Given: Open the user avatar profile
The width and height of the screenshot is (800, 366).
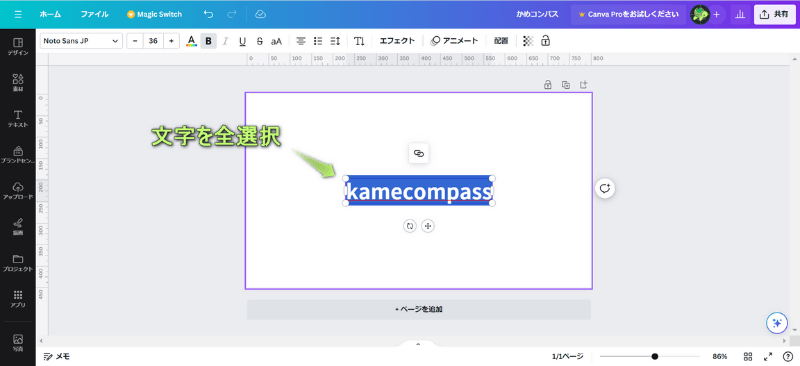Looking at the screenshot, I should tap(699, 14).
